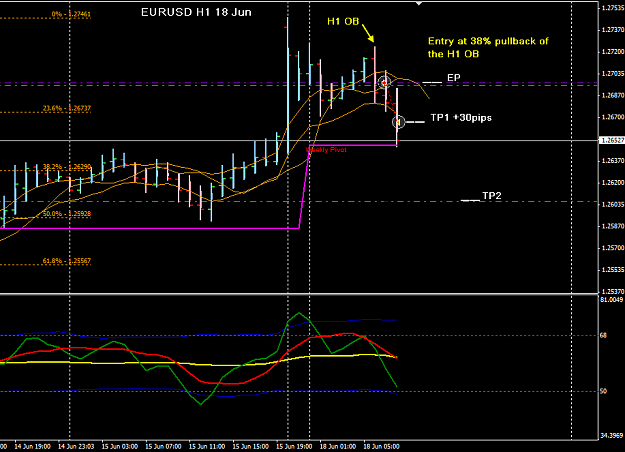625x452 pixels.
Task: Click the EP entry point label
Action: (x=454, y=78)
